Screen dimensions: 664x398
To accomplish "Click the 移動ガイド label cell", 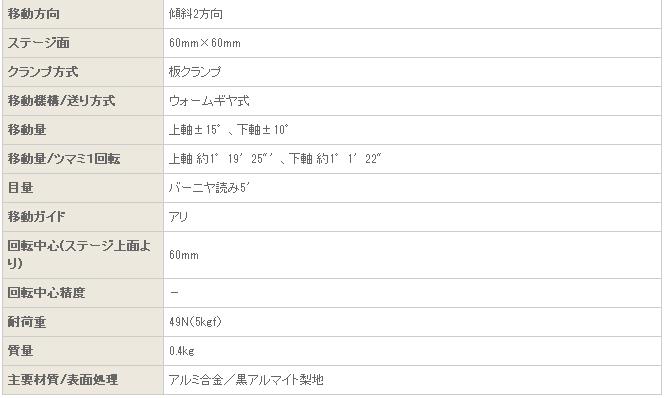I will point(83,217).
